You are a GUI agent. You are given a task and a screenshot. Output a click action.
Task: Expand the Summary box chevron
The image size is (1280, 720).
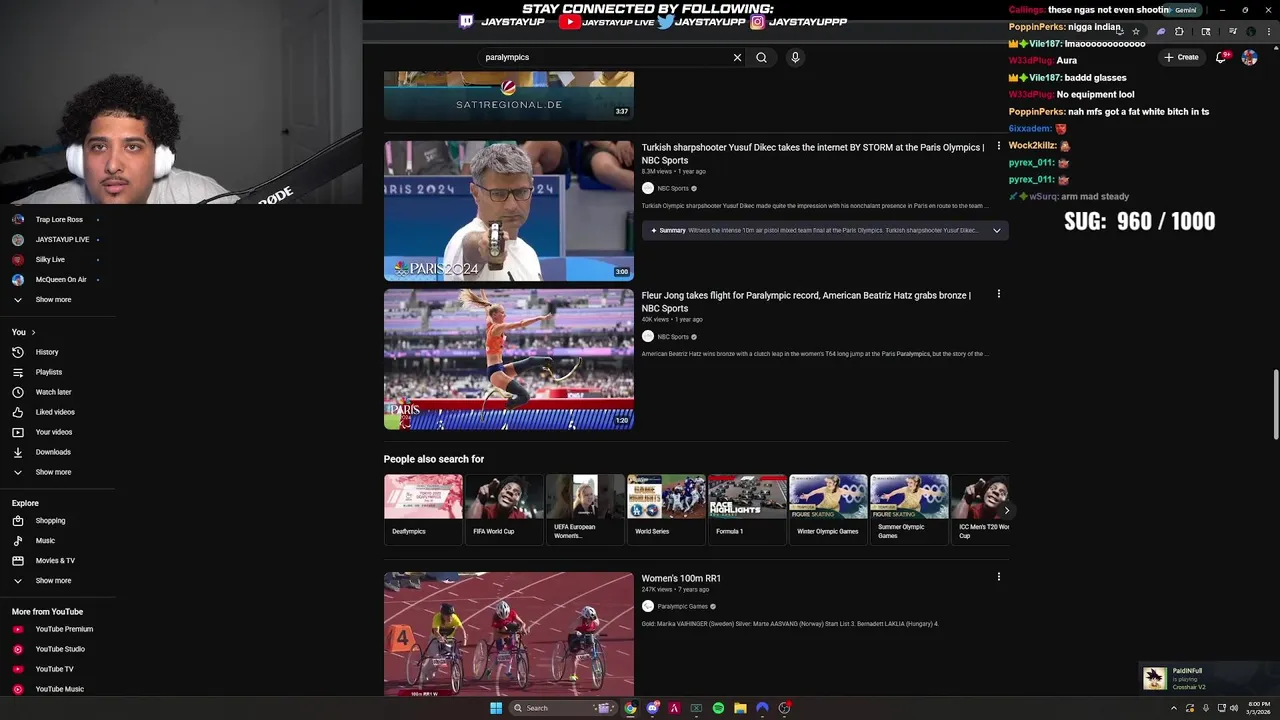[996, 230]
